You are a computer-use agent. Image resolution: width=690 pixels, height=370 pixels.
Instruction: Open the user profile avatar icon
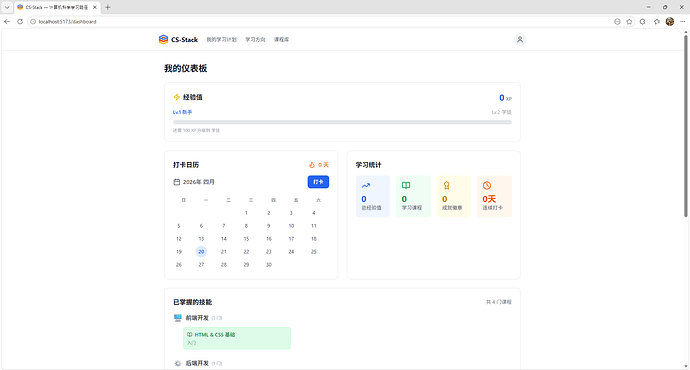520,40
